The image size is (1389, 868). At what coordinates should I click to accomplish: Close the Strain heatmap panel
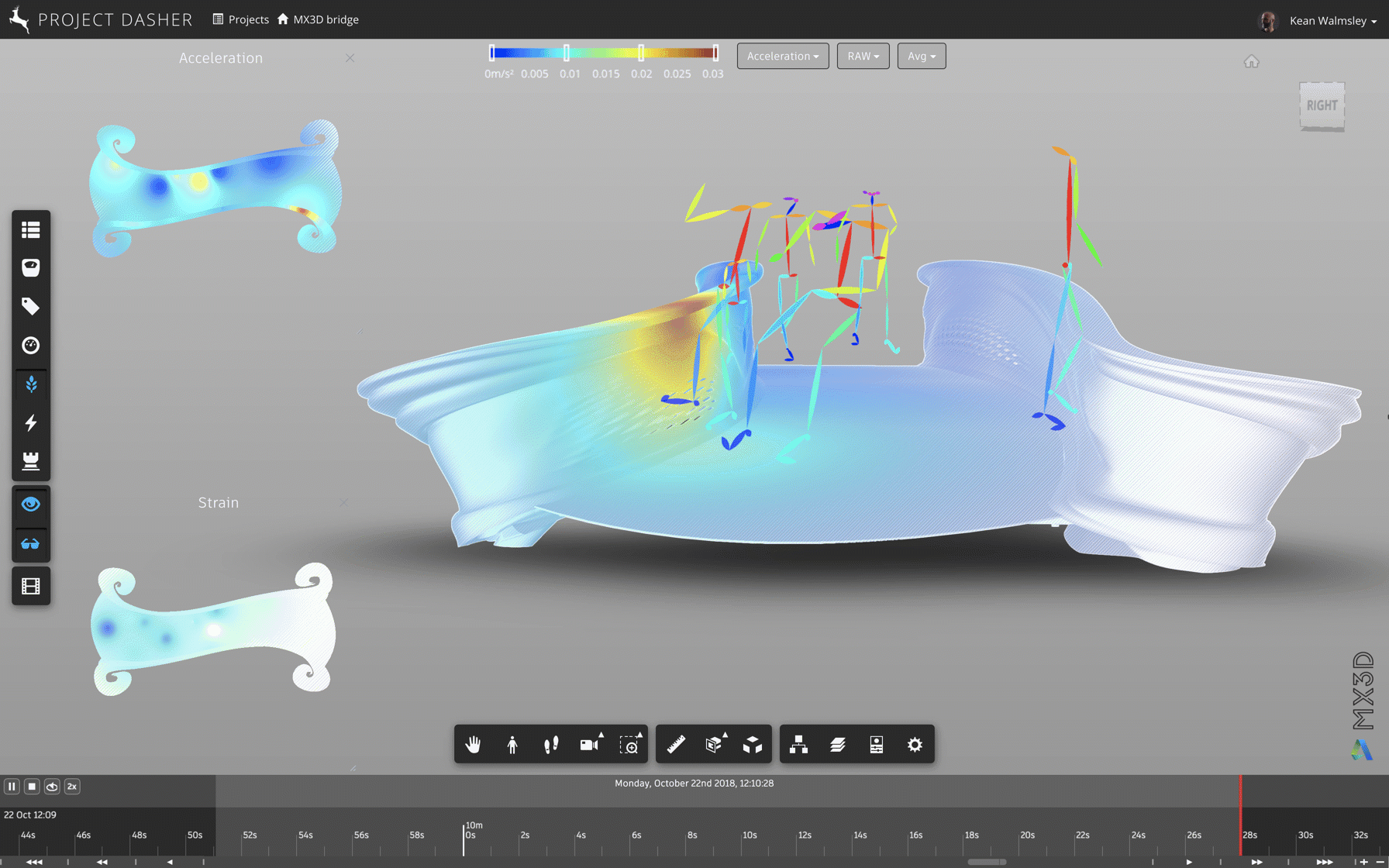tap(343, 502)
